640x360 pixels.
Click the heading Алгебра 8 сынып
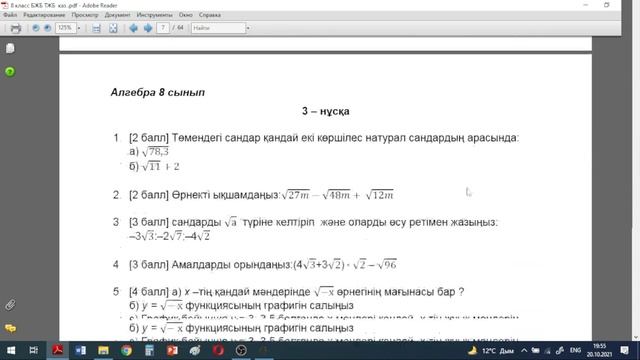(158, 92)
